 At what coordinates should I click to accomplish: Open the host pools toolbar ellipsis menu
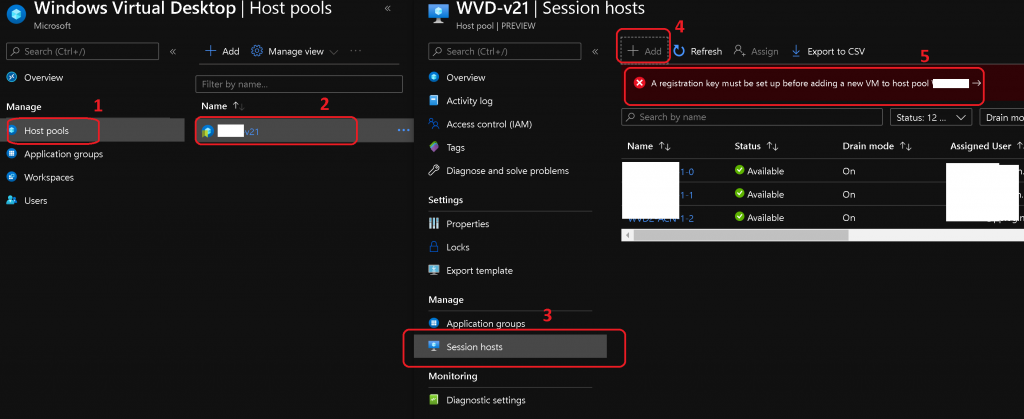pos(355,52)
